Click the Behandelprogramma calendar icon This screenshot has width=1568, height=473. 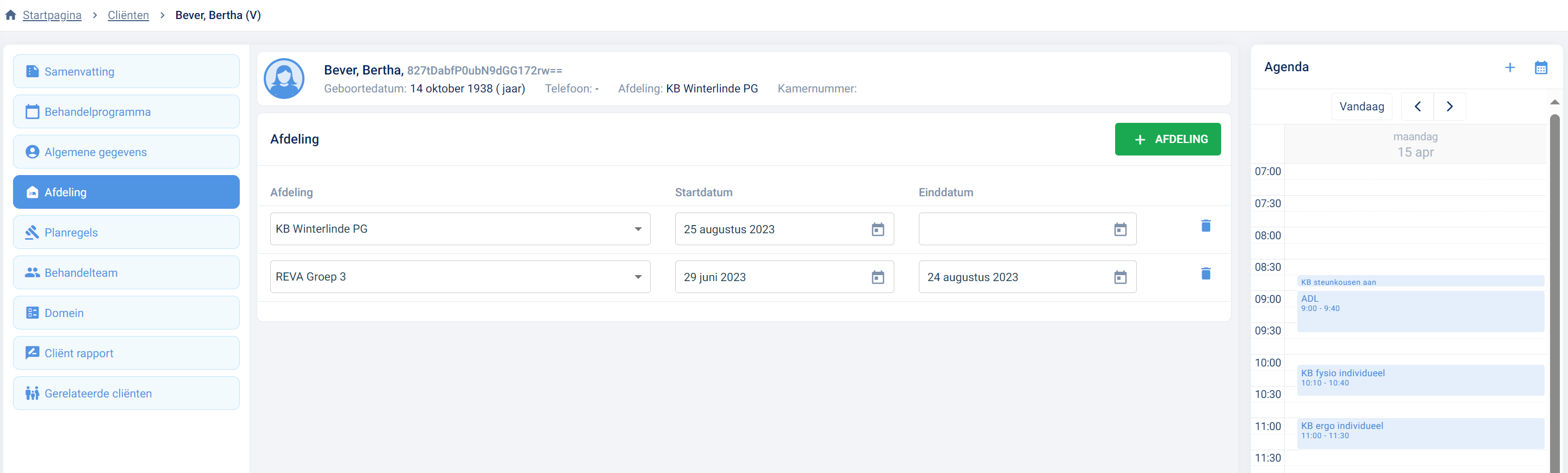32,111
